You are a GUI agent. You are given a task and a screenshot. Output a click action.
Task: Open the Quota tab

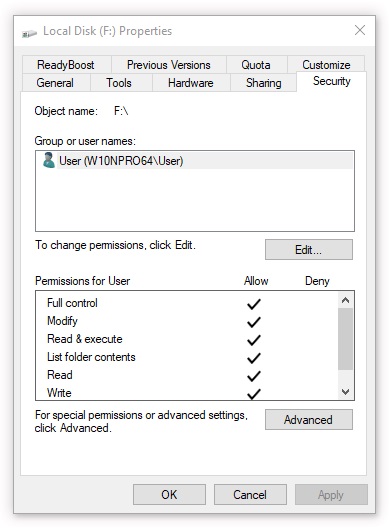tap(256, 64)
